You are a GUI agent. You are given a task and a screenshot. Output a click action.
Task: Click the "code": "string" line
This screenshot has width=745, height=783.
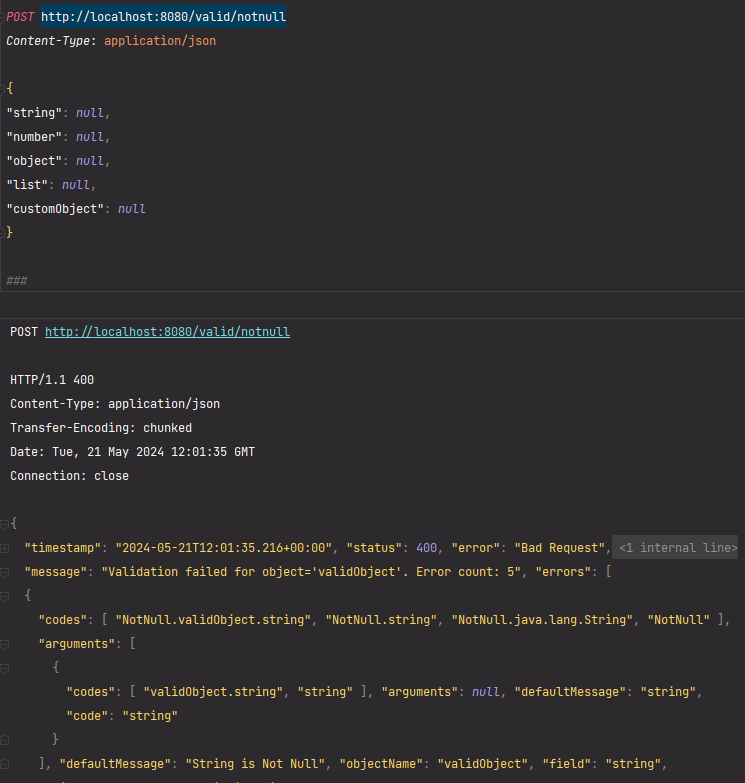[x=122, y=716]
